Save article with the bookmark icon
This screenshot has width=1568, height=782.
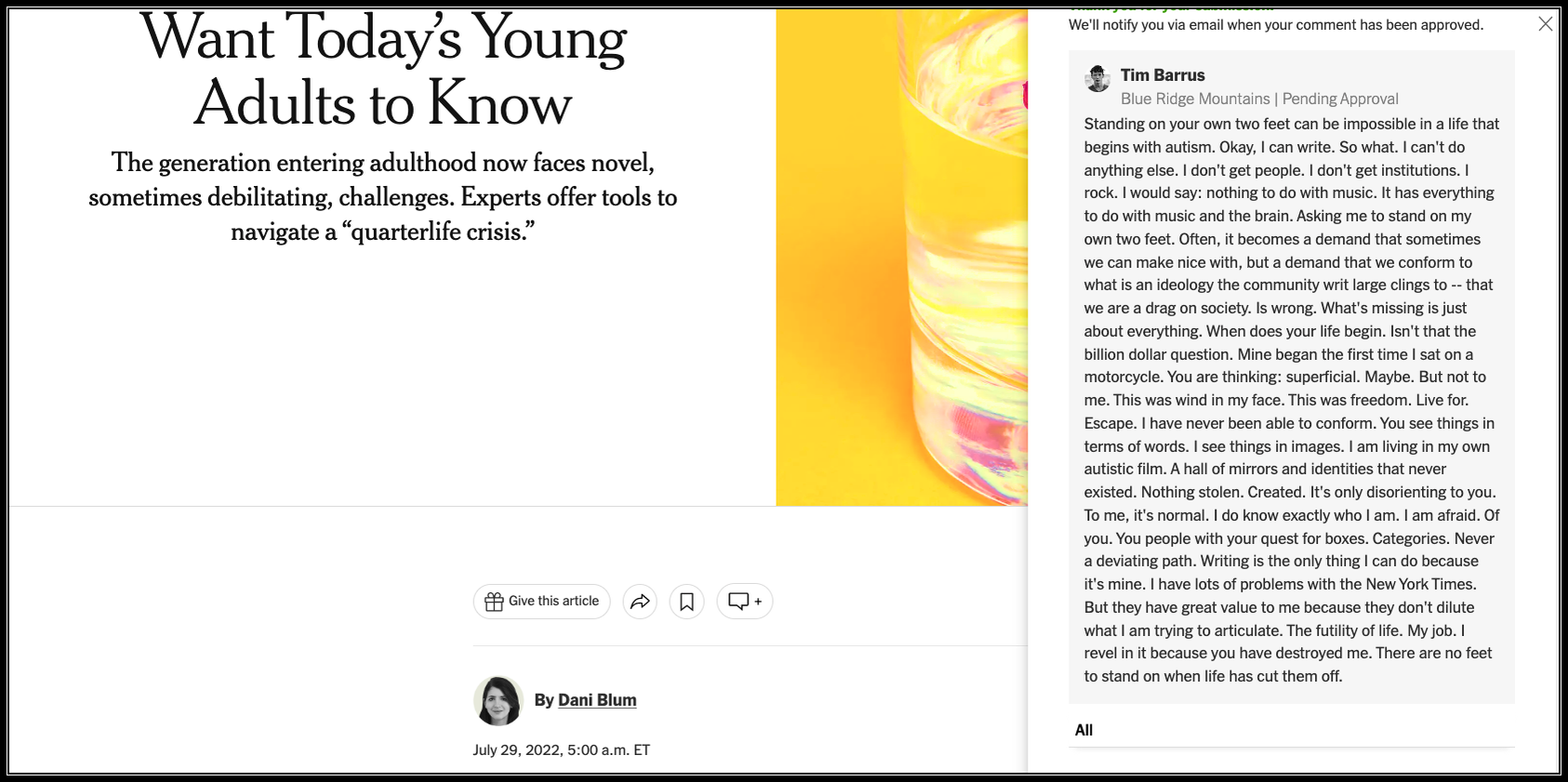click(686, 602)
